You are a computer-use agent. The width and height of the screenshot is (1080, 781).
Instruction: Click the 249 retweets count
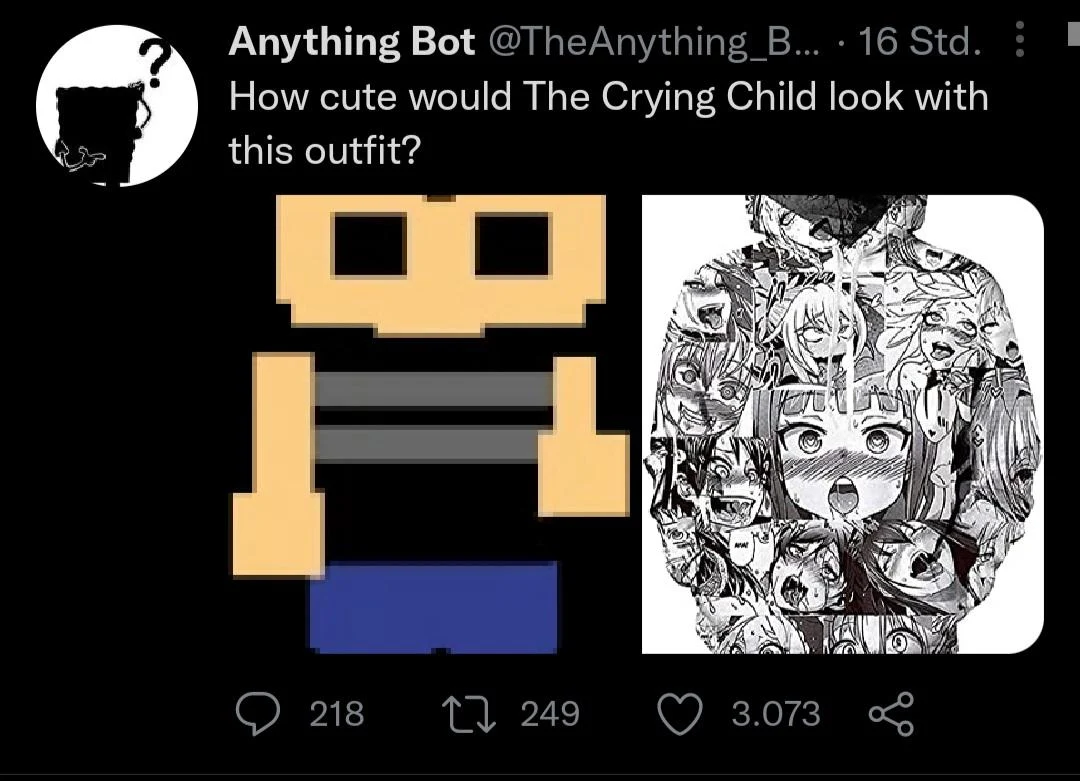coord(551,714)
